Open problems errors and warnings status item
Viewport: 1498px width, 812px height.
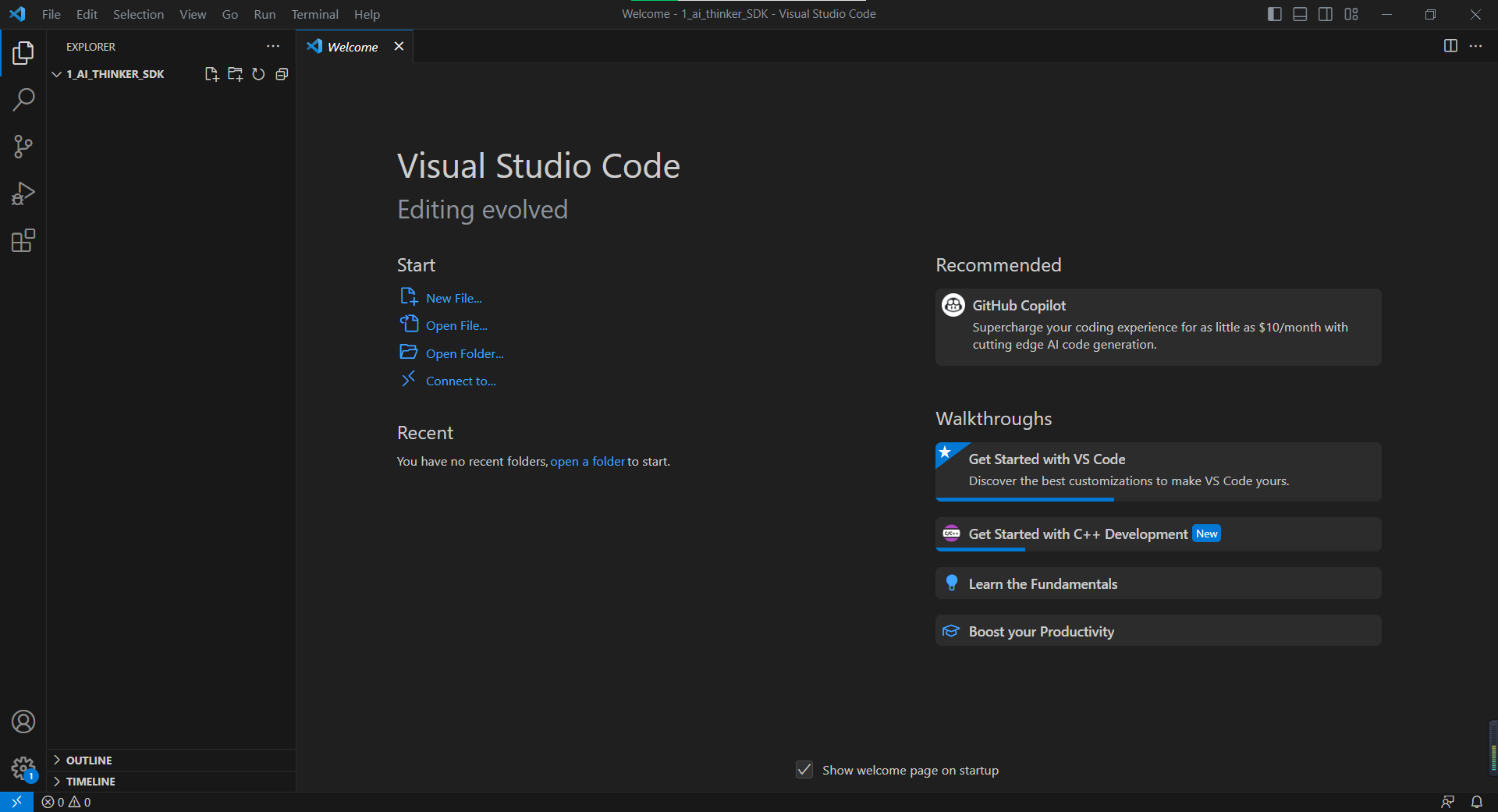click(66, 802)
